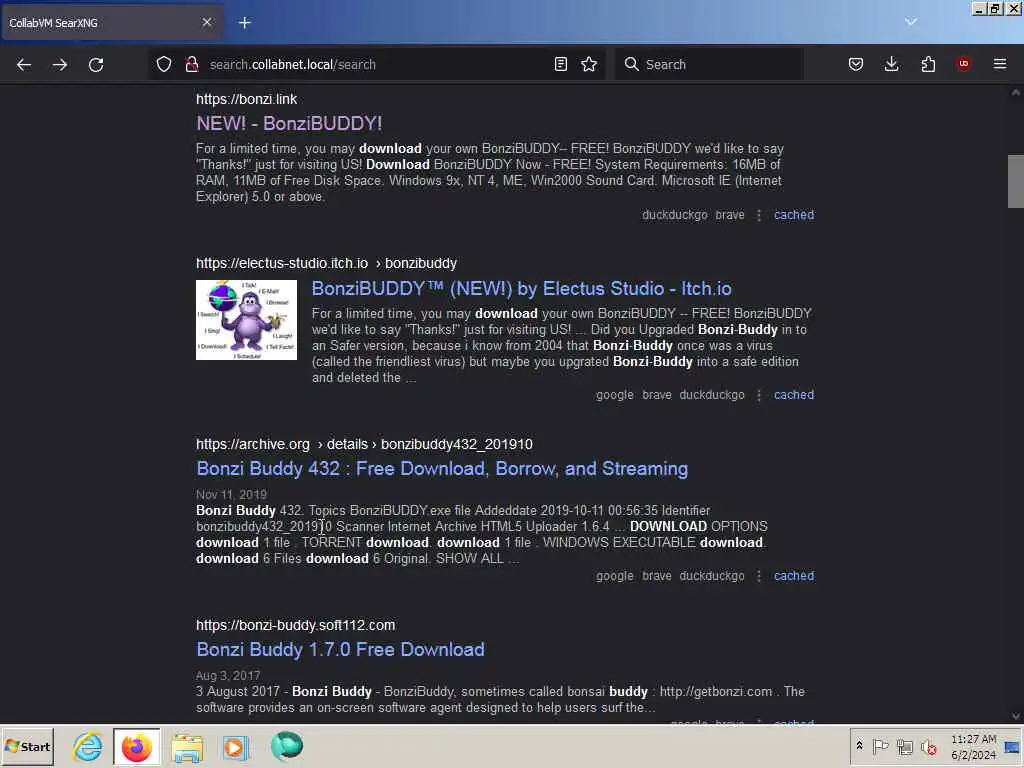
Task: Launch Windows Media Player from taskbar
Action: click(236, 747)
